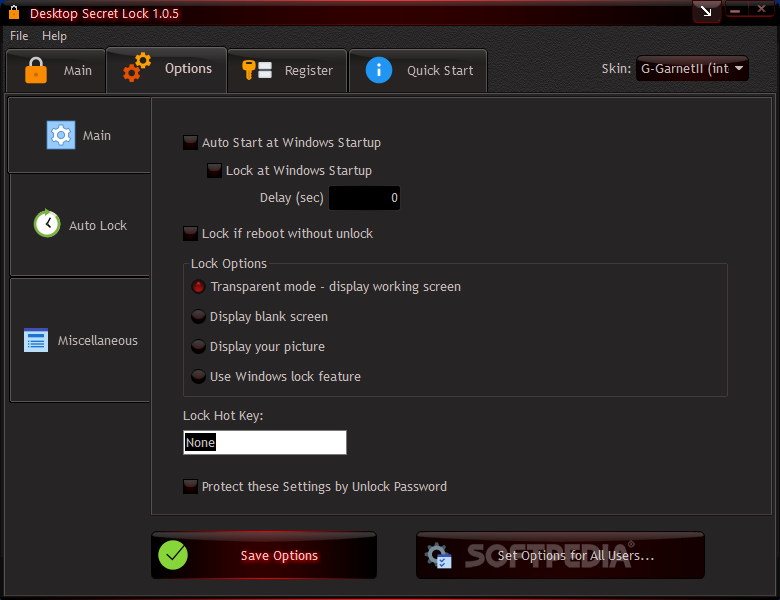This screenshot has width=780, height=600.
Task: Select Auto Lock side section
Action: (80, 225)
